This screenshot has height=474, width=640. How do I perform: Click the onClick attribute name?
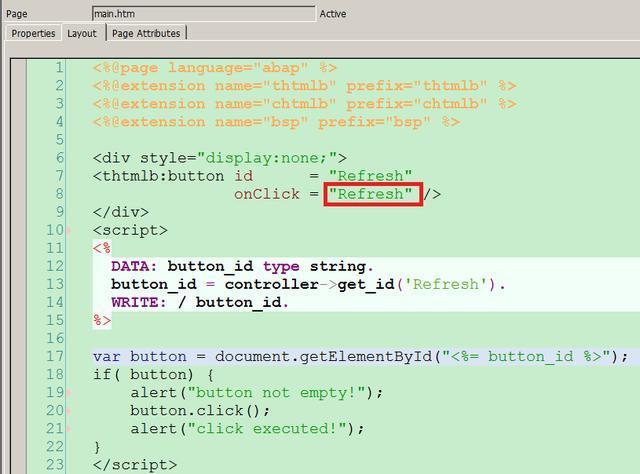267,194
